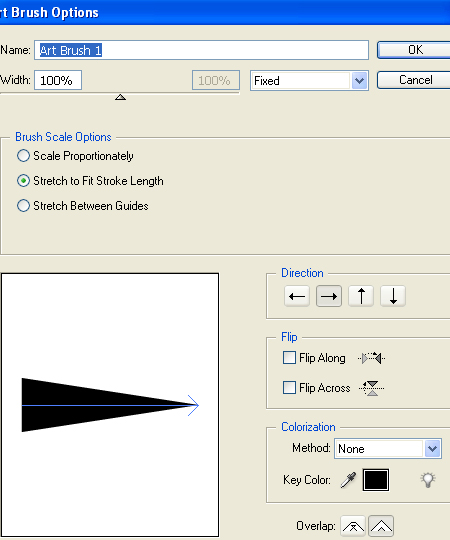Choose the second overlap no-adjust option
Screen dimensions: 450x540
click(381, 526)
